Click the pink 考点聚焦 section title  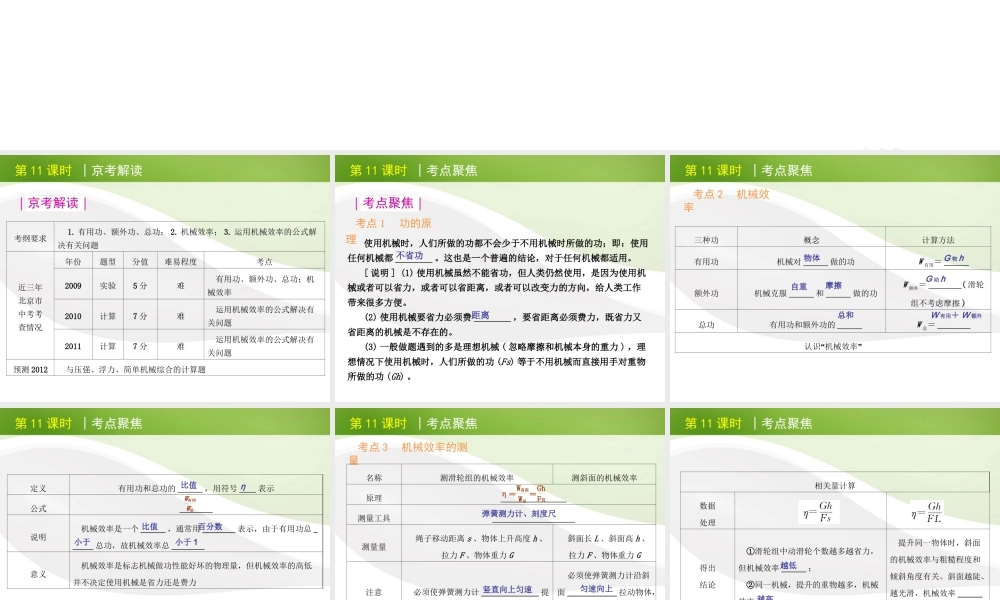pyautogui.click(x=389, y=203)
